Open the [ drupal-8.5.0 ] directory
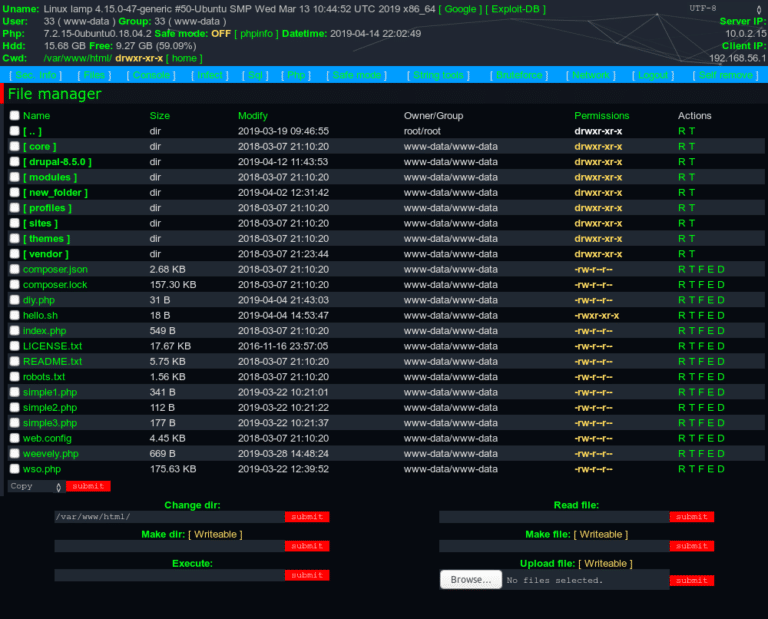The width and height of the screenshot is (768, 619). click(57, 162)
